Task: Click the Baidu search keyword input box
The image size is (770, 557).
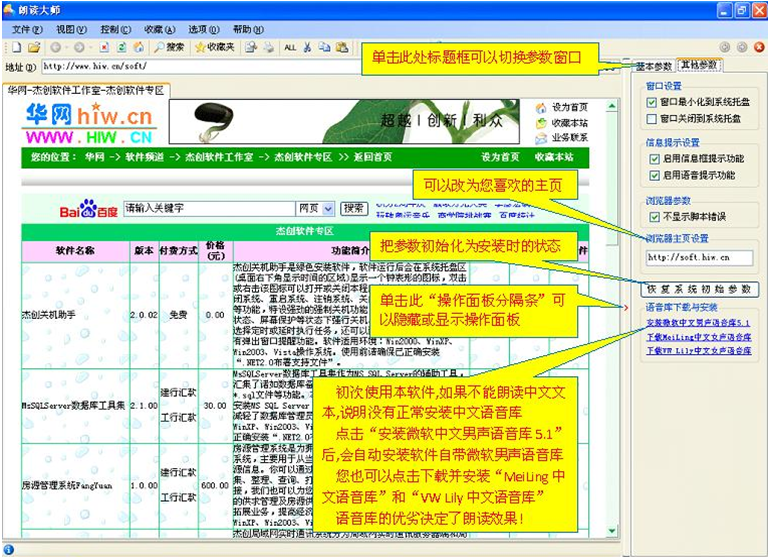Action: click(x=208, y=208)
